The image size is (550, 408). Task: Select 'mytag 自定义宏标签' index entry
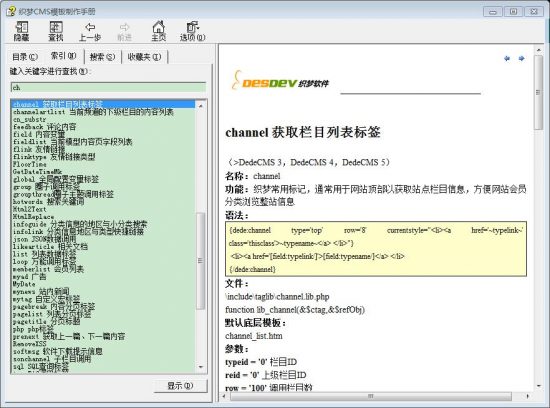click(46, 299)
